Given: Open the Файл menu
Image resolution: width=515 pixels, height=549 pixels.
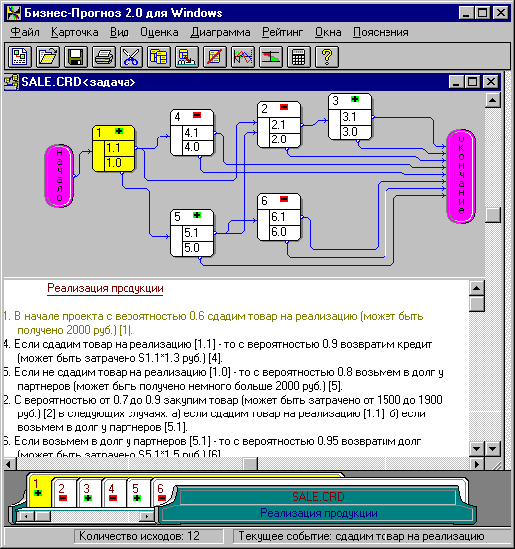Looking at the screenshot, I should point(25,32).
